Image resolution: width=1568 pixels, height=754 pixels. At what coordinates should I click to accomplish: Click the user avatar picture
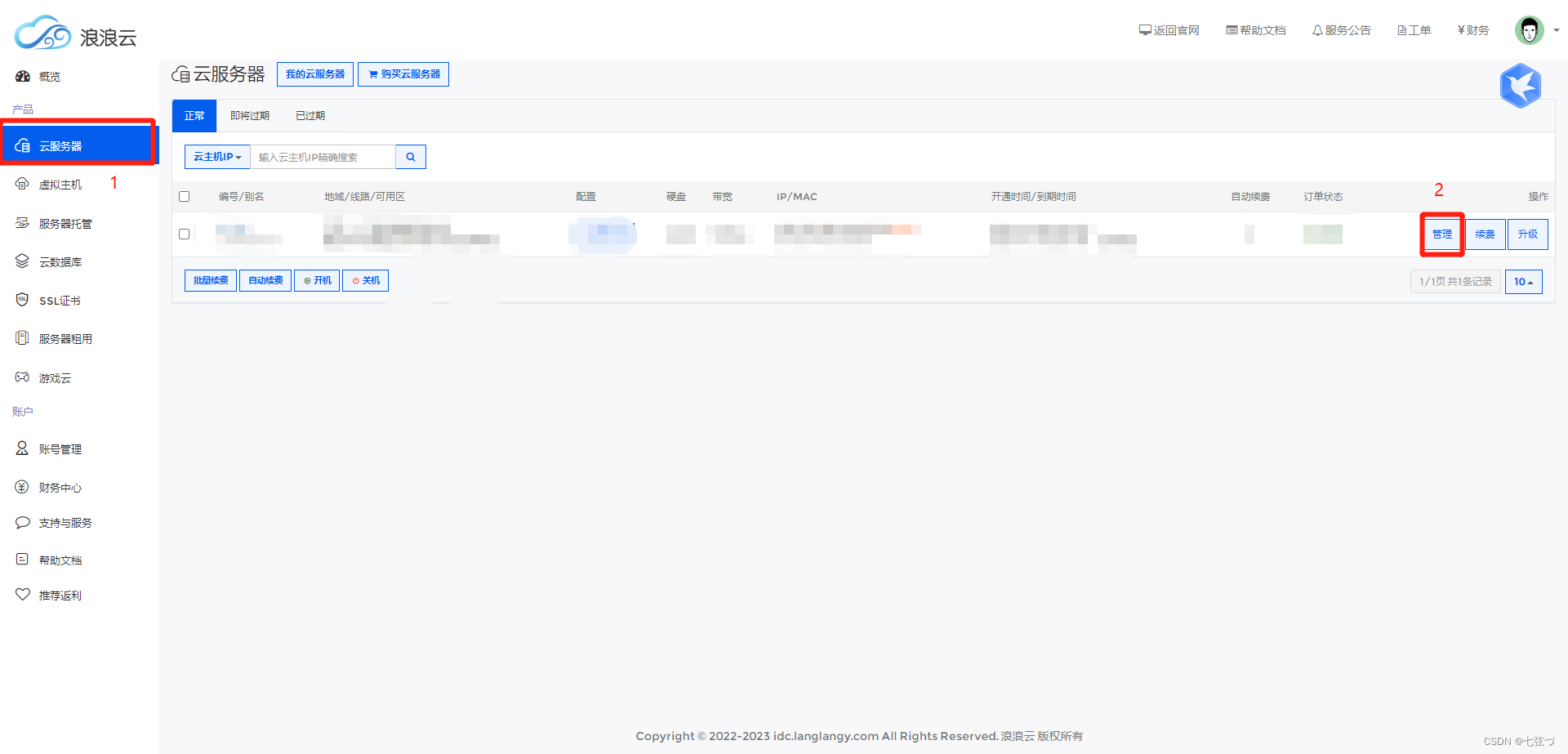[x=1529, y=30]
